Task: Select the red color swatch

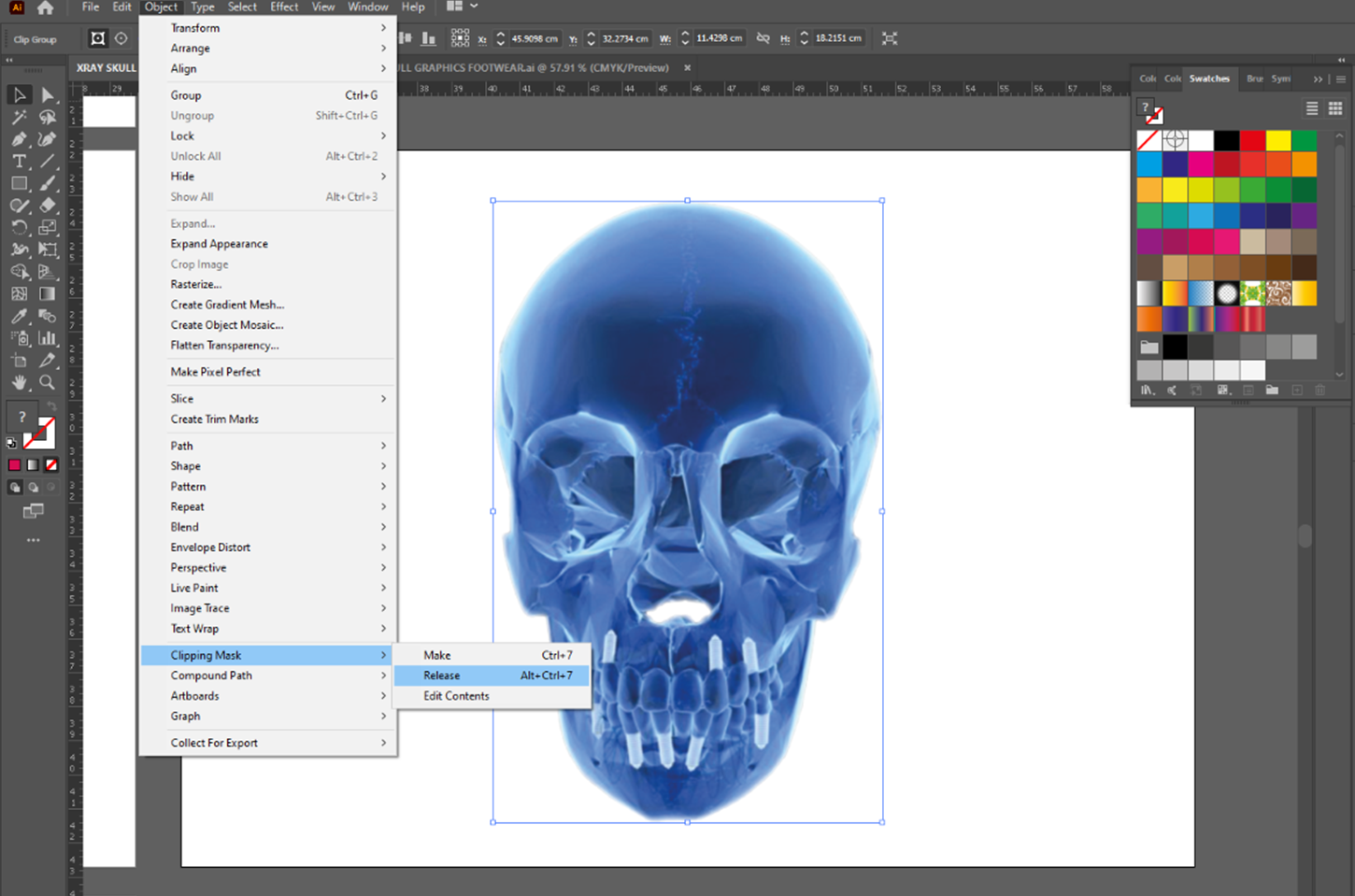Action: 1250,139
